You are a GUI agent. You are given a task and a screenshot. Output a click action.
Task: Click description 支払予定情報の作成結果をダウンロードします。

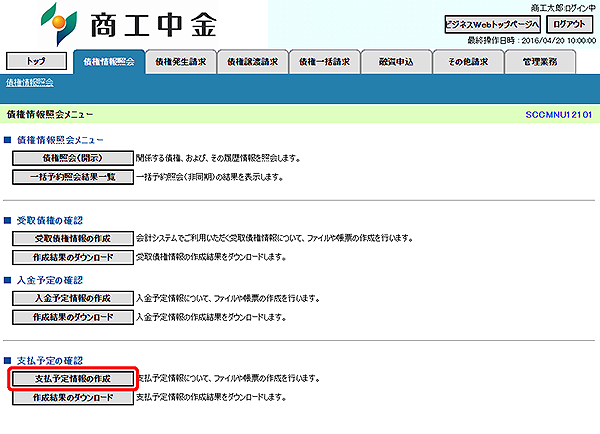(211, 398)
